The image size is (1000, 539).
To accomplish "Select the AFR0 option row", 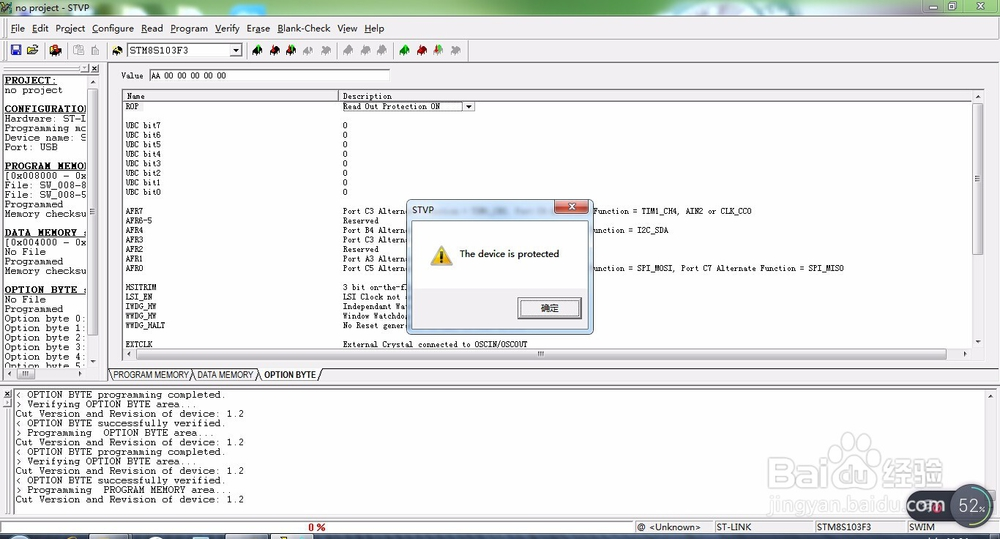I will click(134, 269).
